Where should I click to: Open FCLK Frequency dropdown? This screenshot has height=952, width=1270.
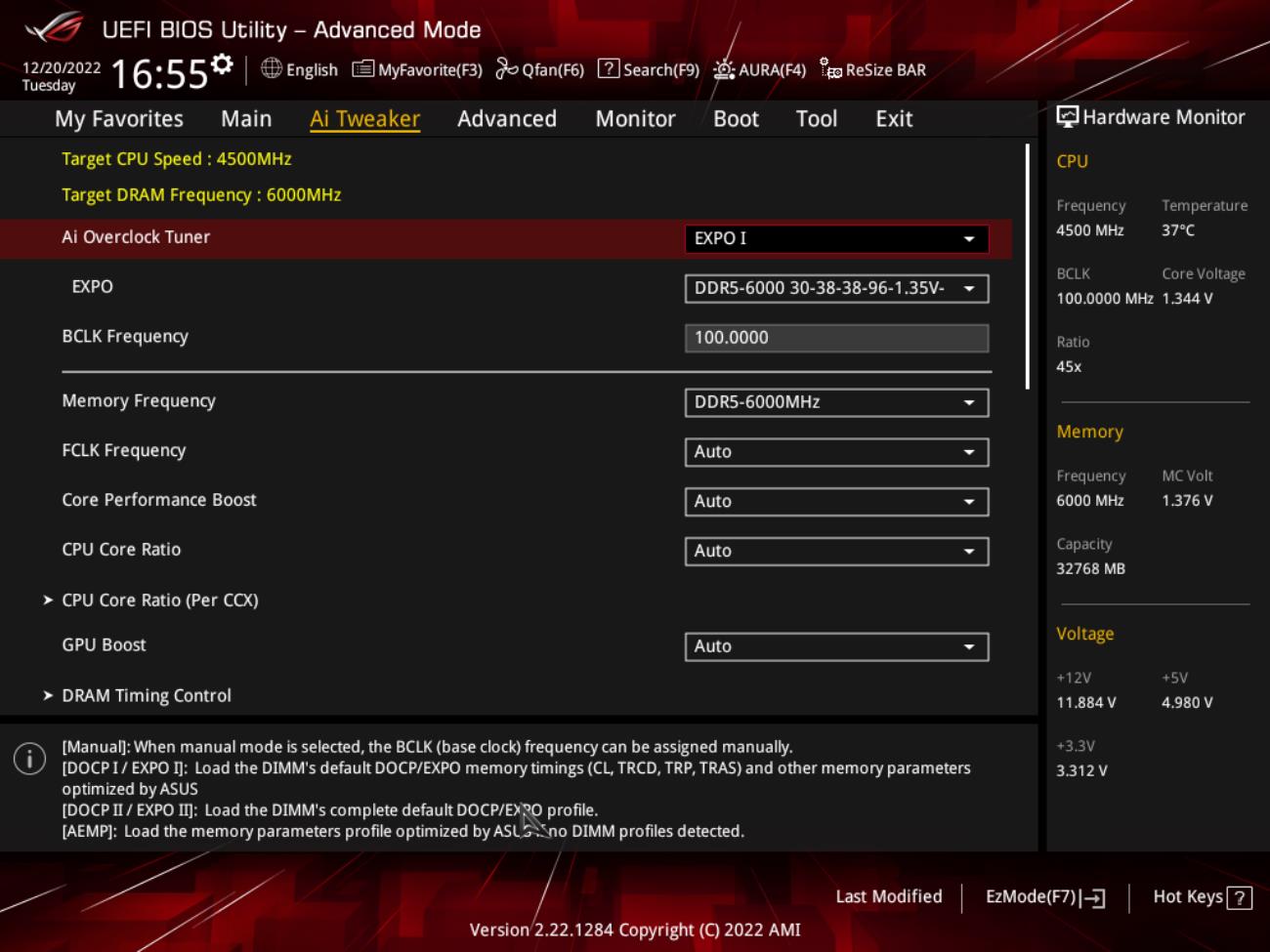click(x=836, y=452)
